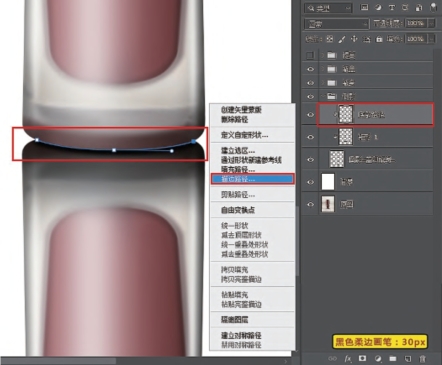Click the lock image pixels brush icon
The image size is (442, 365).
[342, 39]
